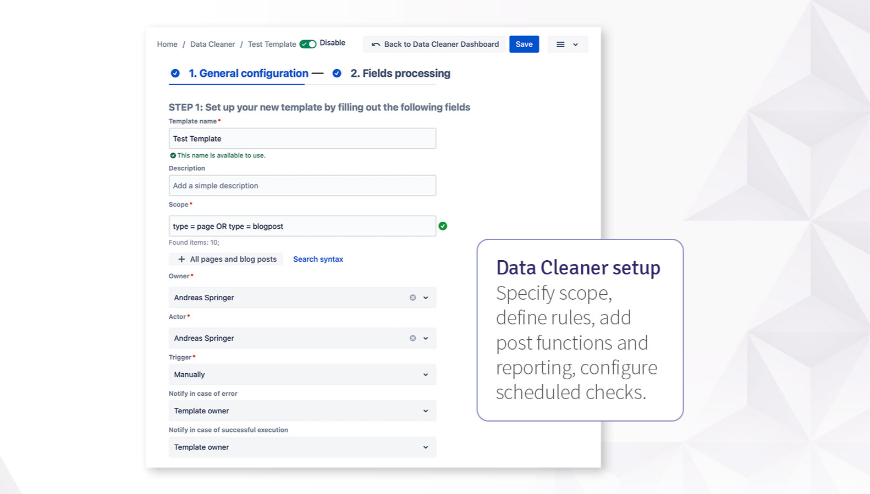
Task: Toggle the template Disable switch
Action: pos(308,44)
